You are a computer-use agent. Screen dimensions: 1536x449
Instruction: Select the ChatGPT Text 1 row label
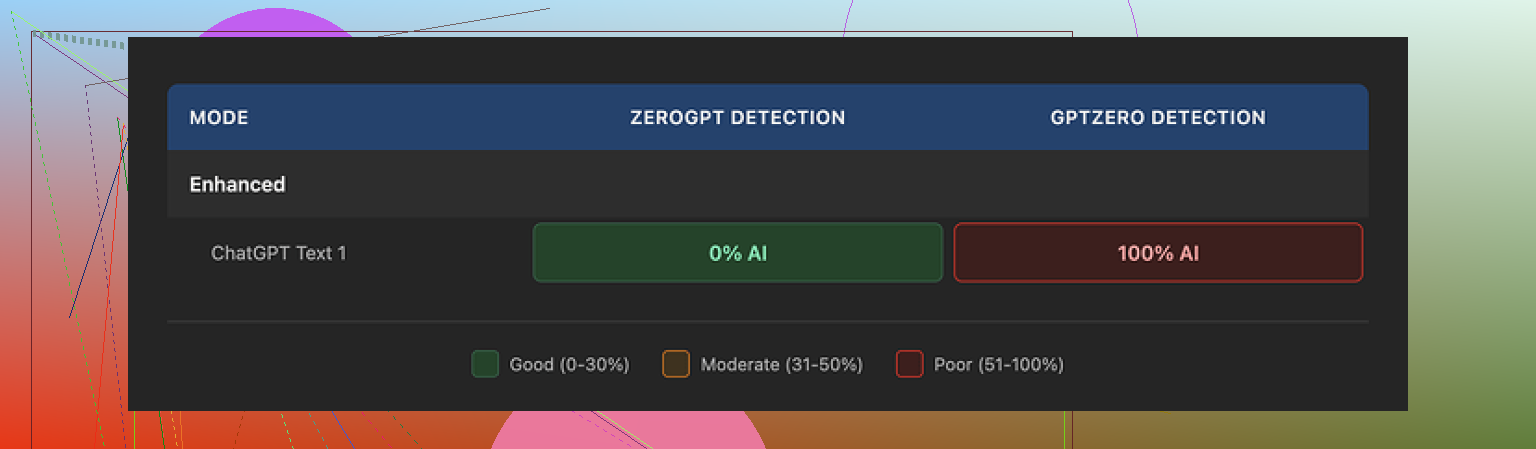pos(279,253)
